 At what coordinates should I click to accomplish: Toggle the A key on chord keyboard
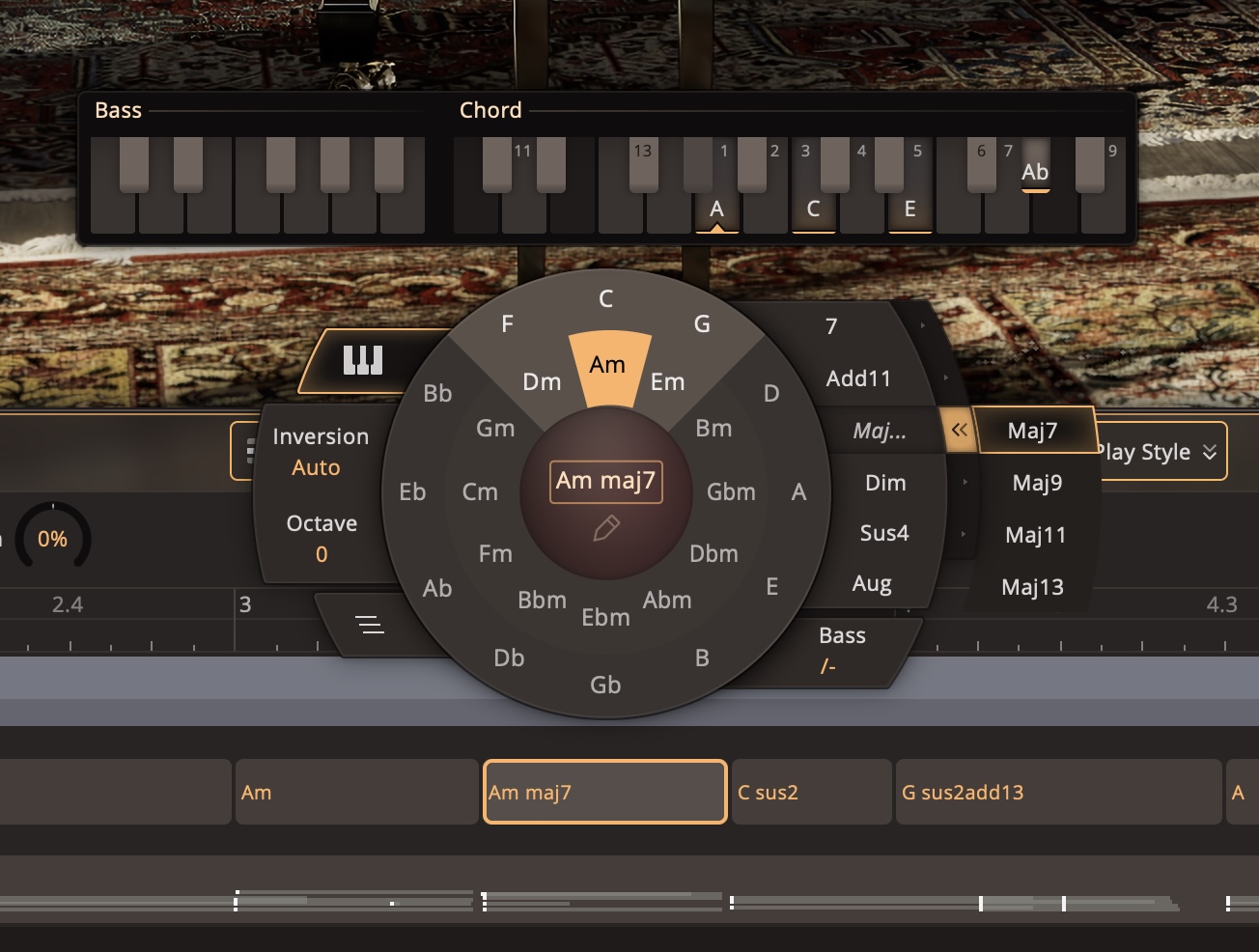pyautogui.click(x=716, y=209)
